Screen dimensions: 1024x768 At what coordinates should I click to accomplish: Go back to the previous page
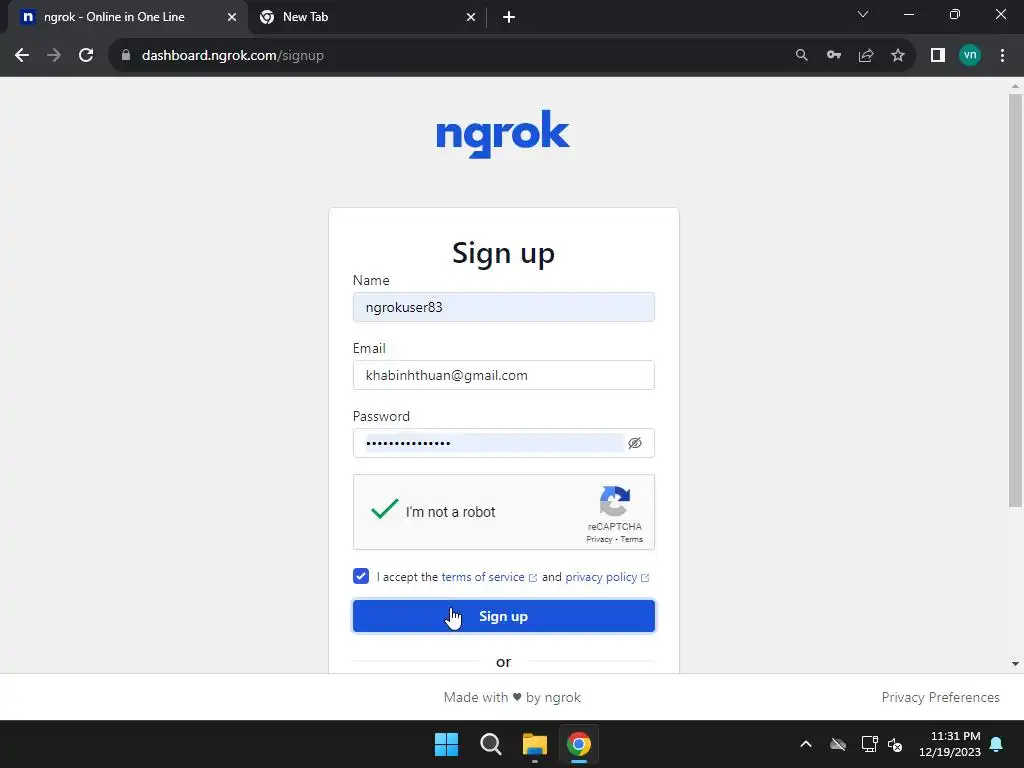(x=22, y=56)
